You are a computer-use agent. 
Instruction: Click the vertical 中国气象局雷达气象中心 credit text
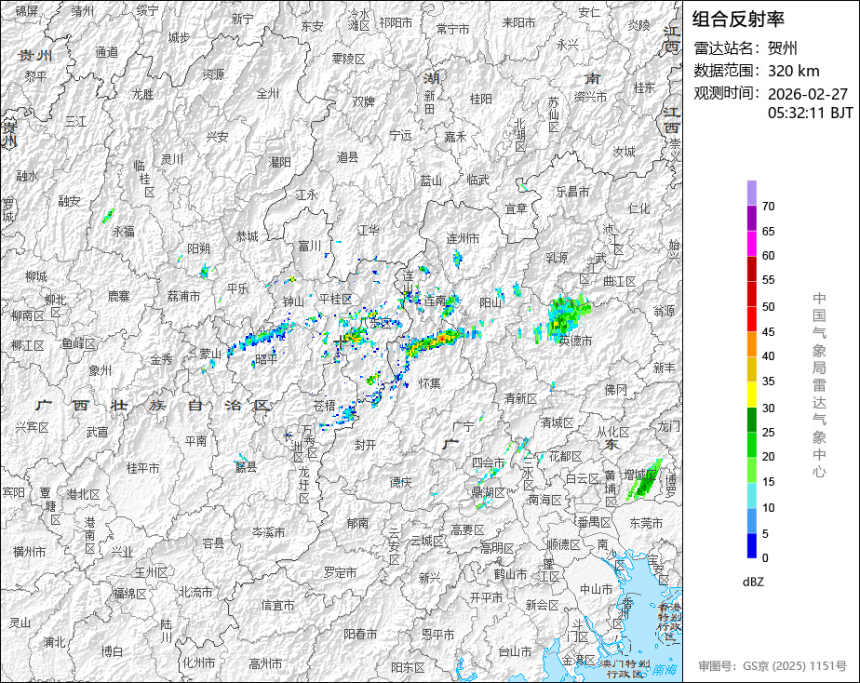(819, 385)
